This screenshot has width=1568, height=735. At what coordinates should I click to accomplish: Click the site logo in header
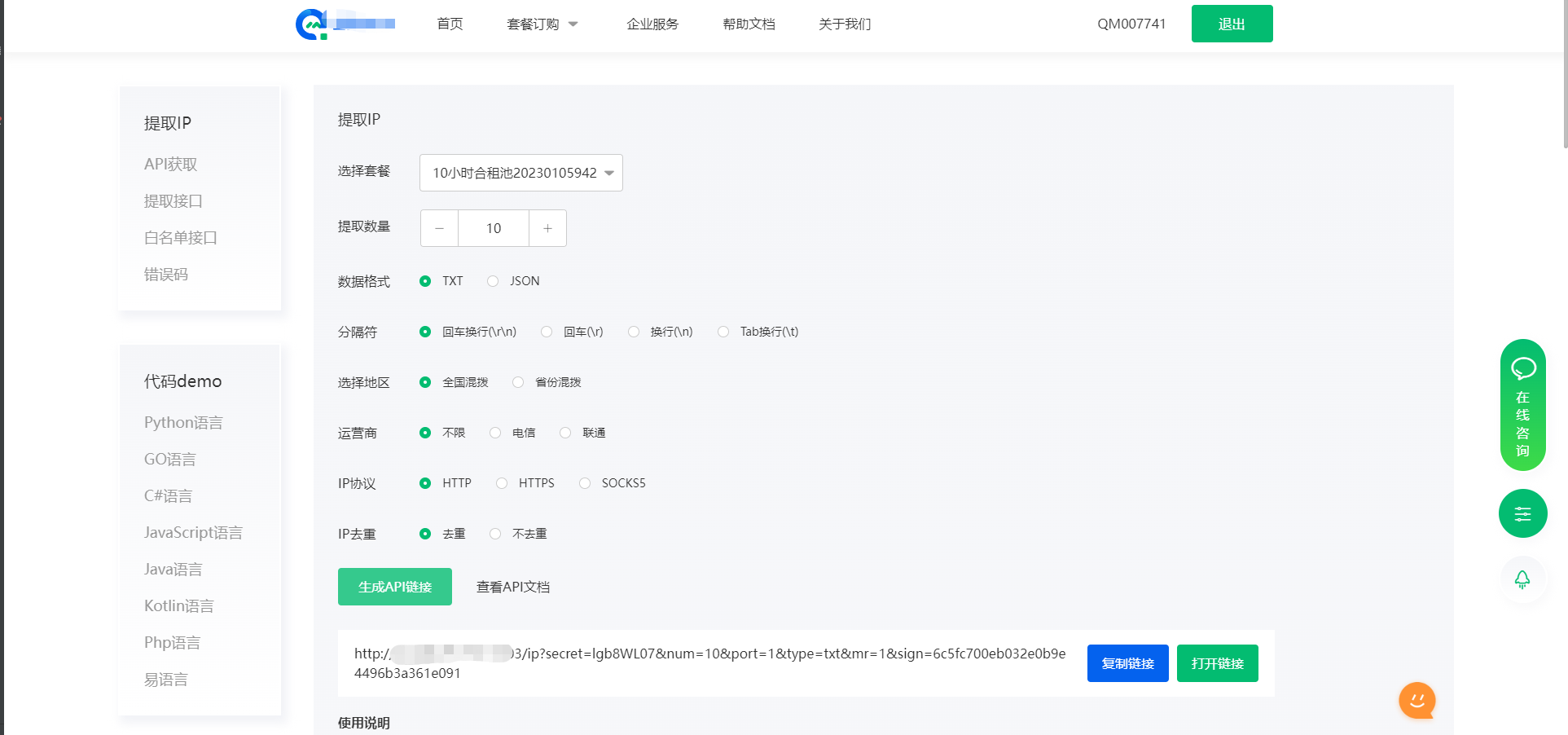click(x=345, y=24)
